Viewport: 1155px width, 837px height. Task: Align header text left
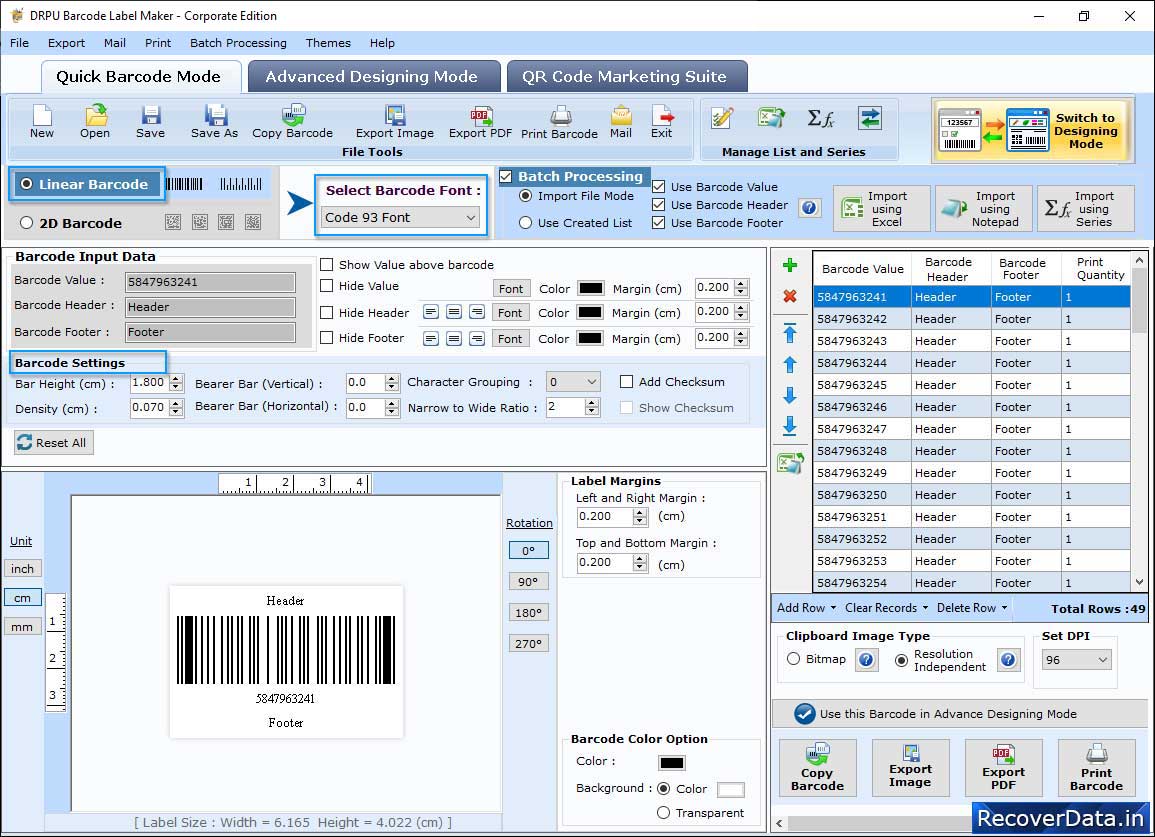431,312
